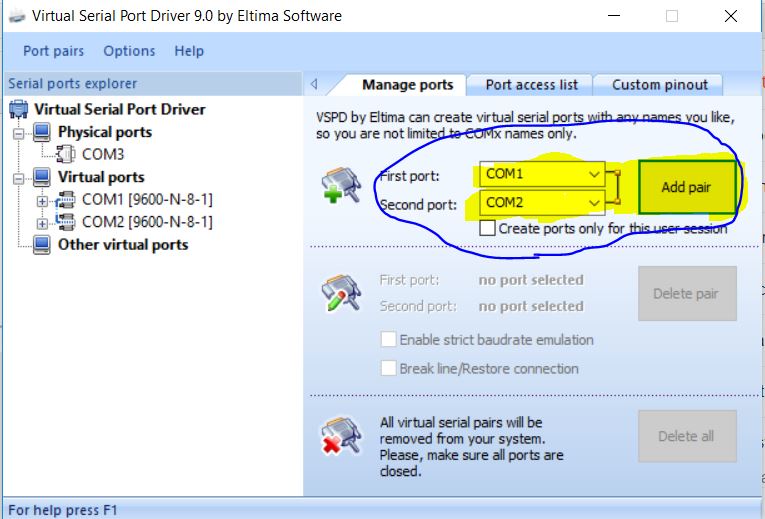Click the Virtual ports computer icon
The image size is (765, 519).
(42, 177)
